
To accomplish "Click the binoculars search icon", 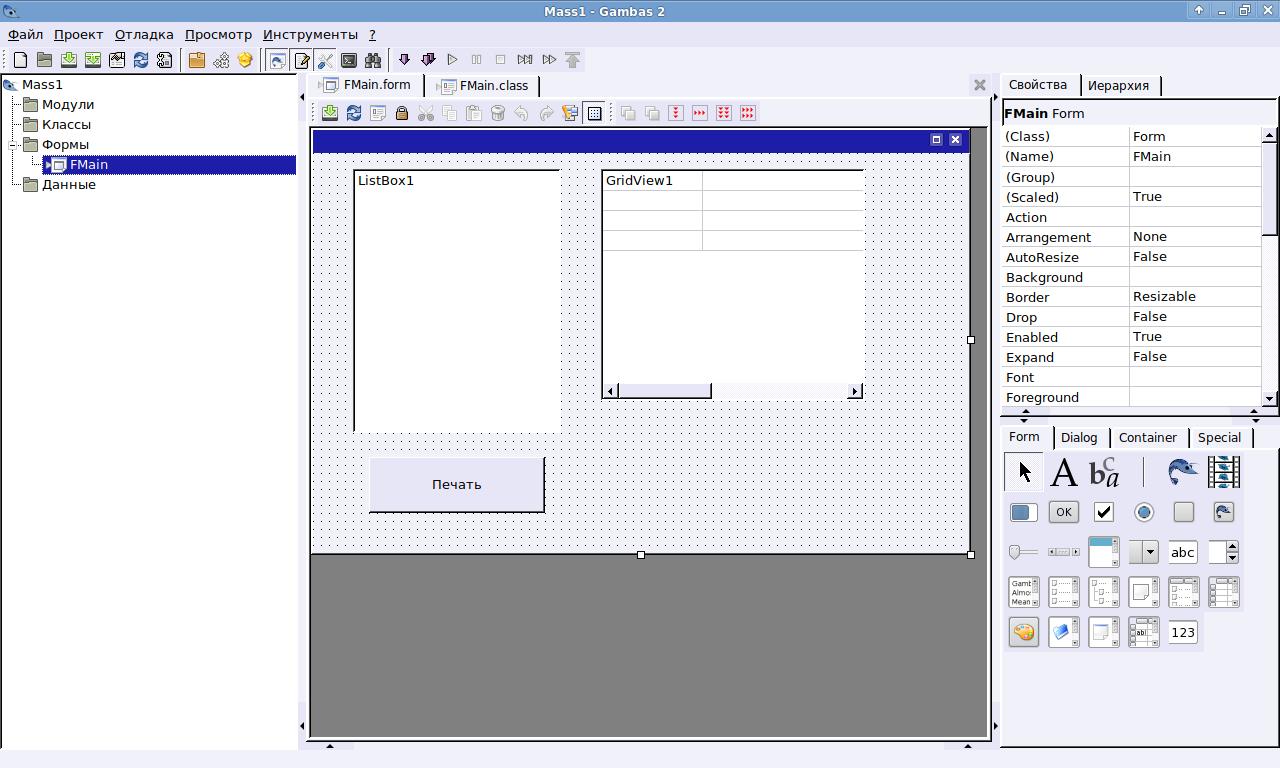I will pos(373,60).
